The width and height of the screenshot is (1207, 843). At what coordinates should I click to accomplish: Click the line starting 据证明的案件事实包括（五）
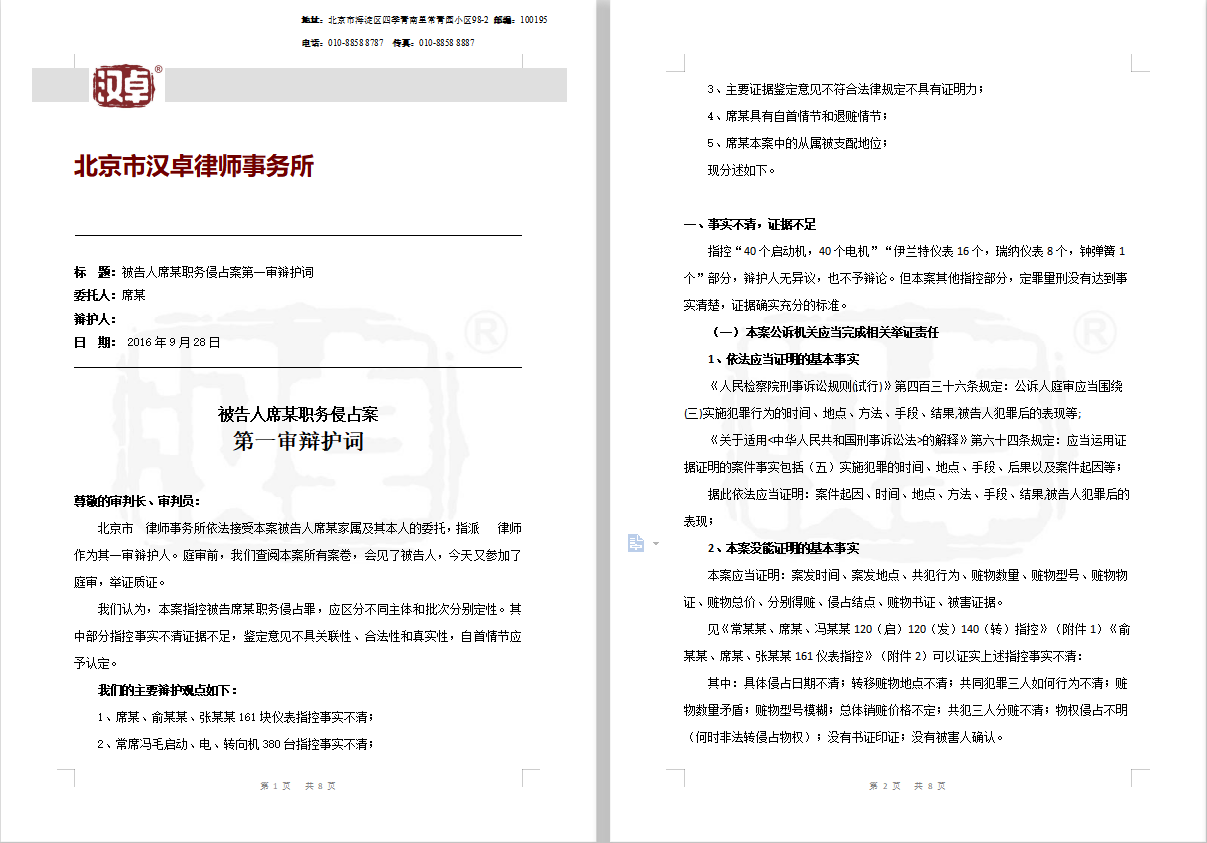coord(903,467)
